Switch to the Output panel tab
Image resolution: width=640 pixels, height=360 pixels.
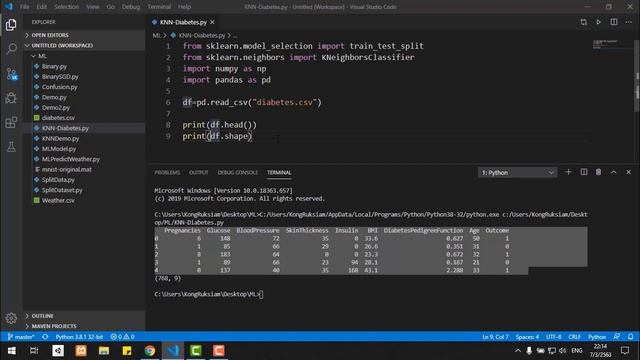pyautogui.click(x=199, y=173)
